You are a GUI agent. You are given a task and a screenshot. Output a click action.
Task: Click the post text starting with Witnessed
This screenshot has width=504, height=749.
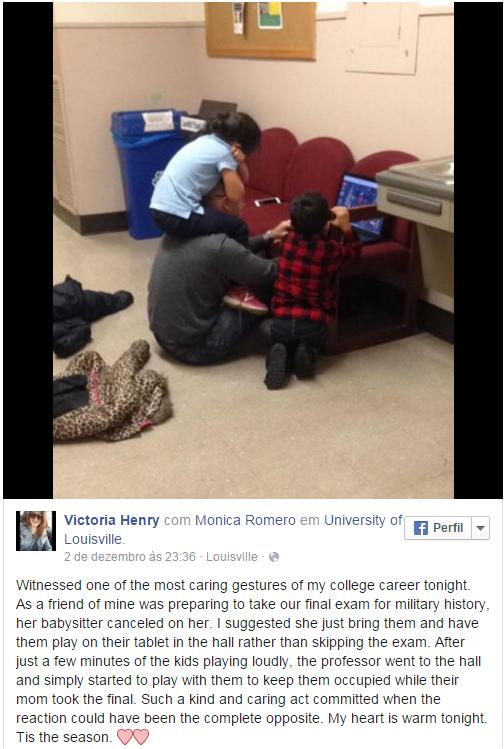(252, 661)
